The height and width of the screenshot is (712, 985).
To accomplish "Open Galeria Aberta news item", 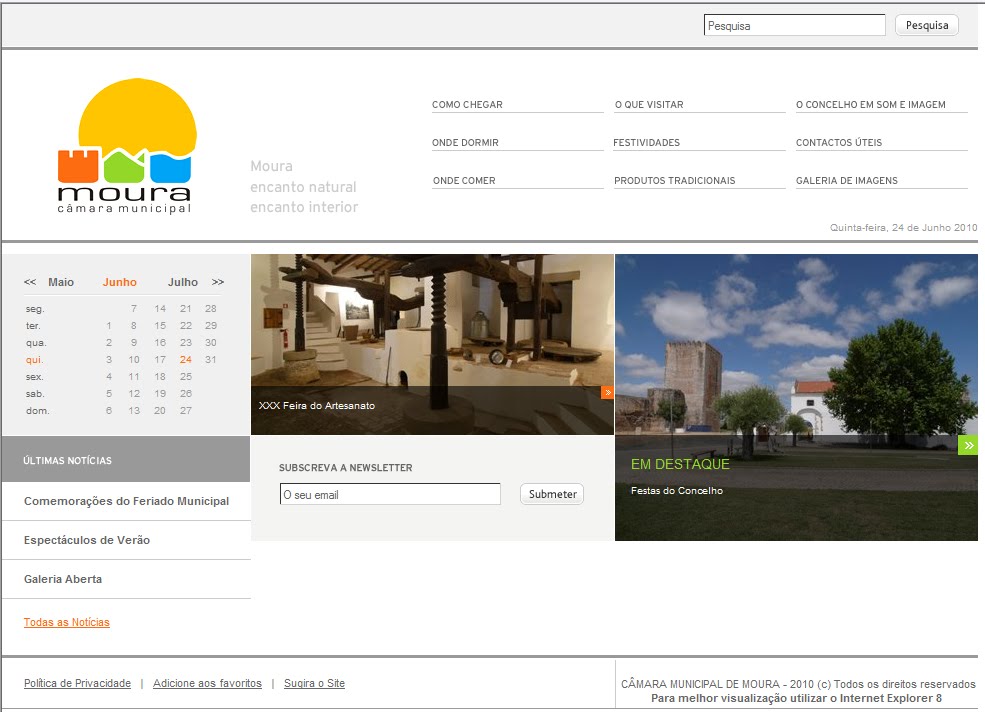I will click(x=63, y=579).
